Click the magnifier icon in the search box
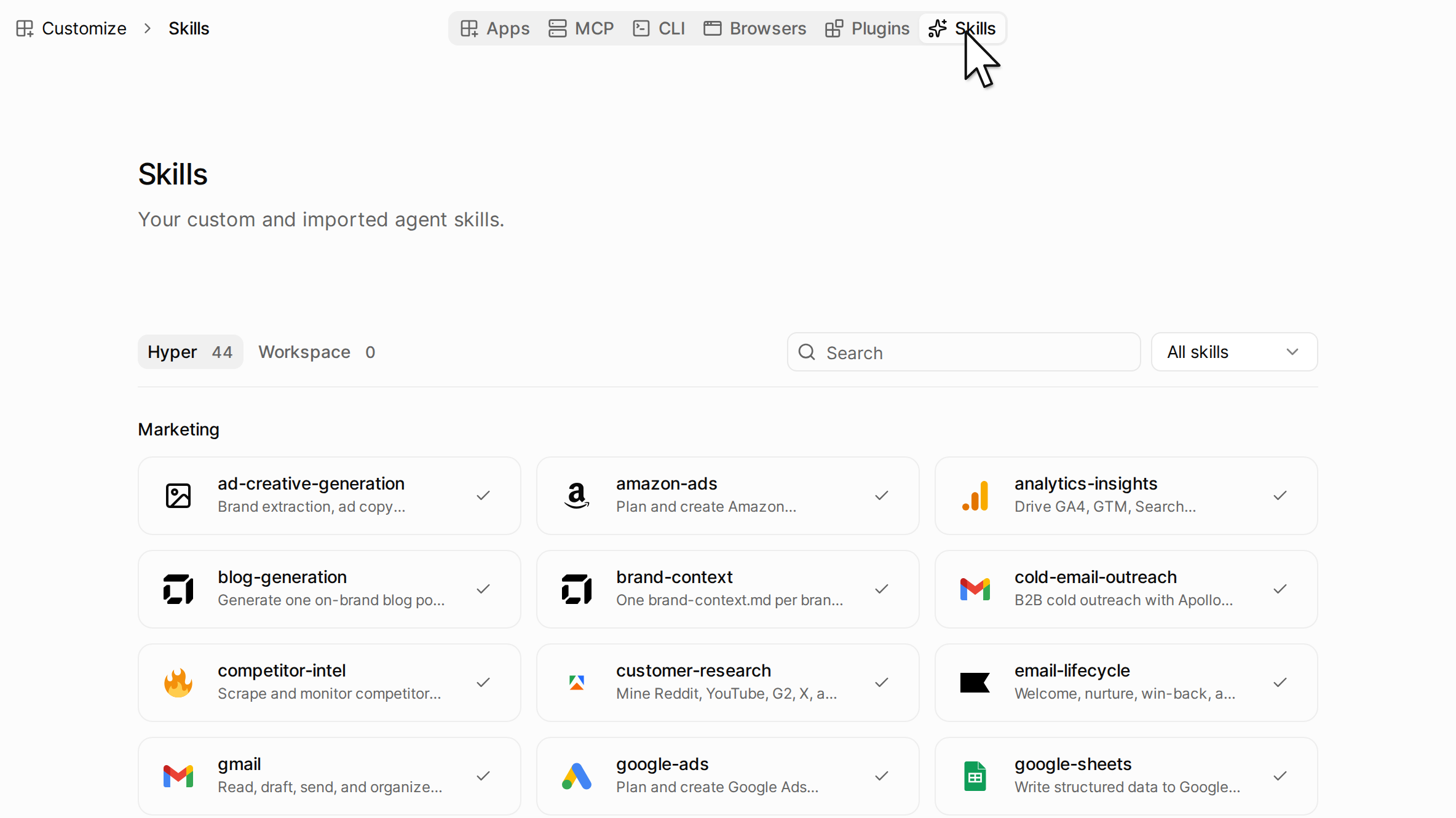Image resolution: width=1456 pixels, height=818 pixels. coord(807,352)
